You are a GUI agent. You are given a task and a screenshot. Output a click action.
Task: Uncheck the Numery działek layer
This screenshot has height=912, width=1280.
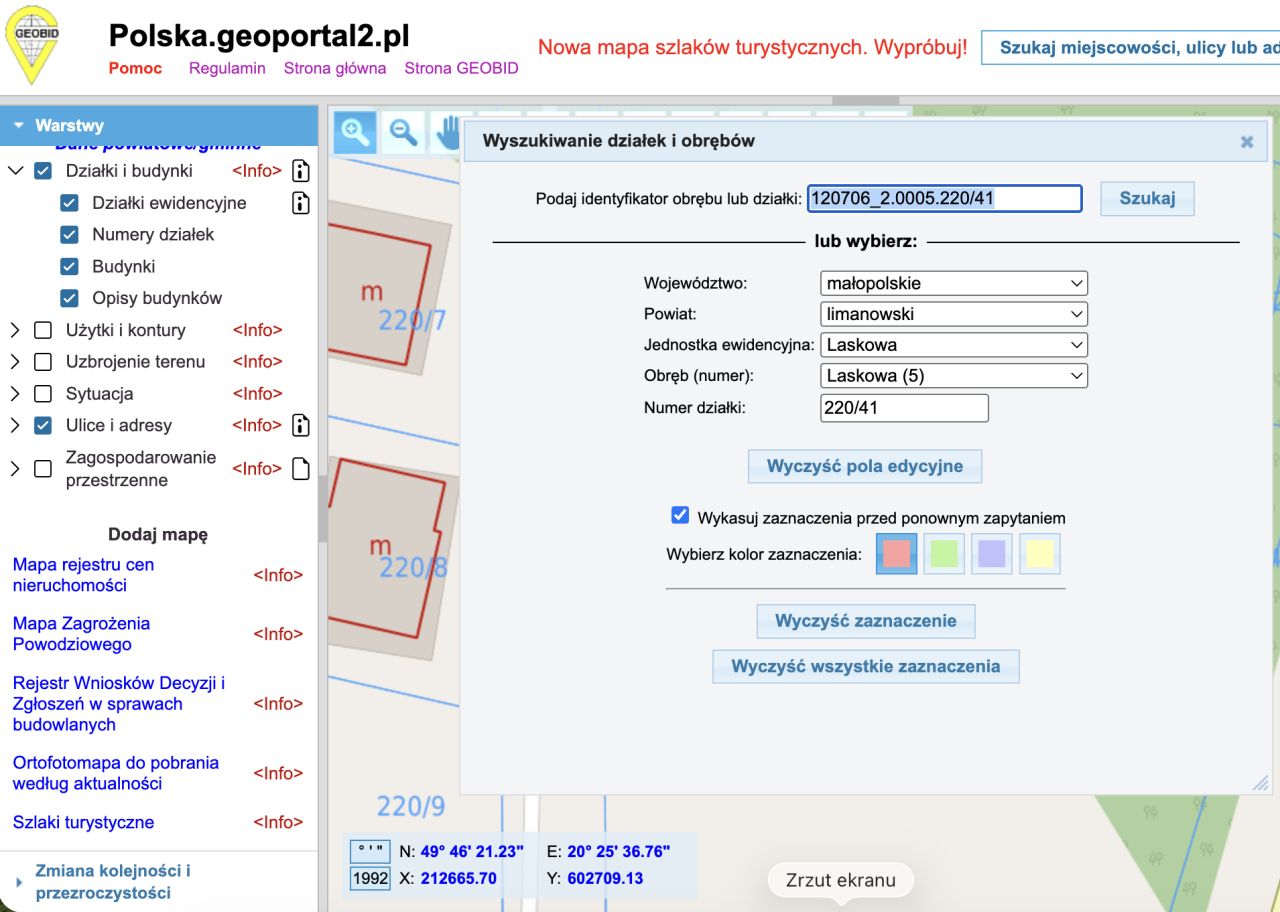pos(69,235)
